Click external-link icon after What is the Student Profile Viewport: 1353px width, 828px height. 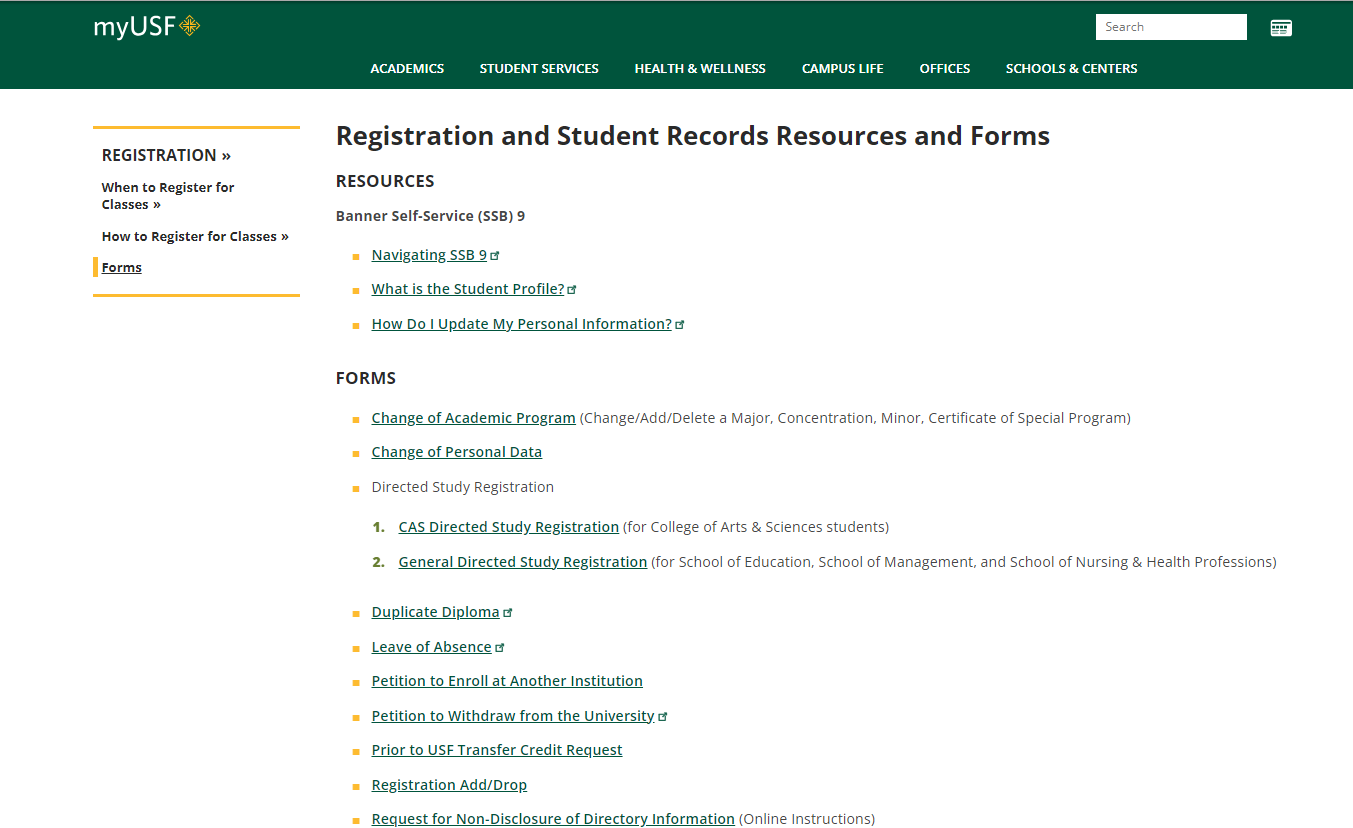coord(572,290)
